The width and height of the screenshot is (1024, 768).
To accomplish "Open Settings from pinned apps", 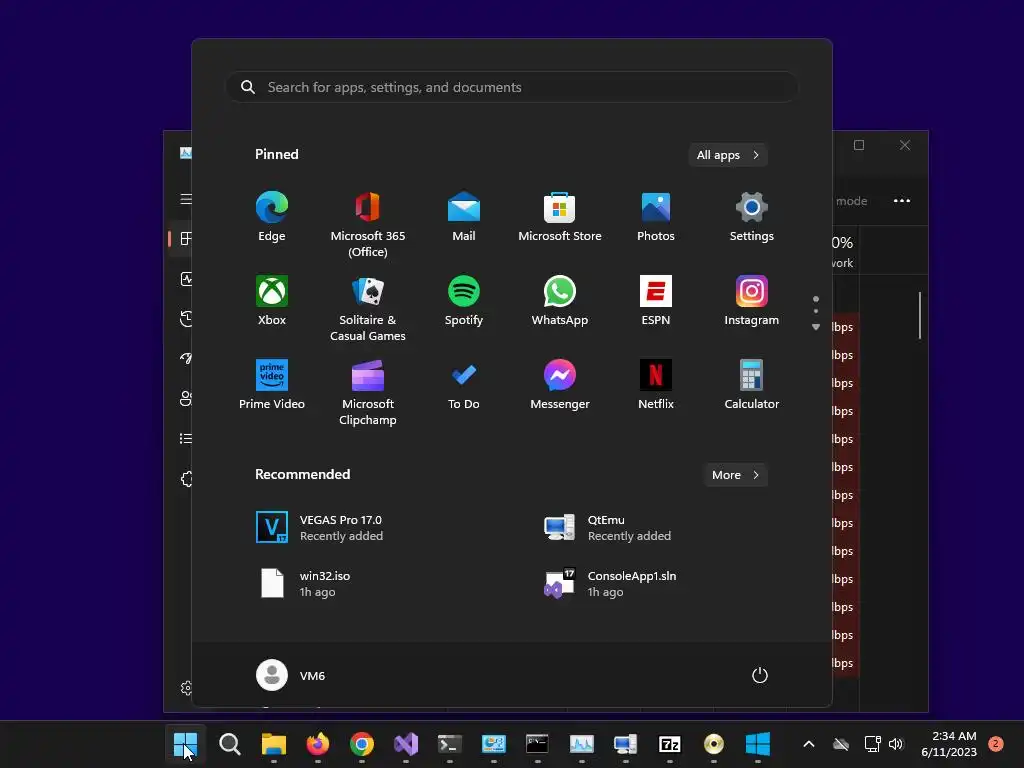I will click(752, 217).
